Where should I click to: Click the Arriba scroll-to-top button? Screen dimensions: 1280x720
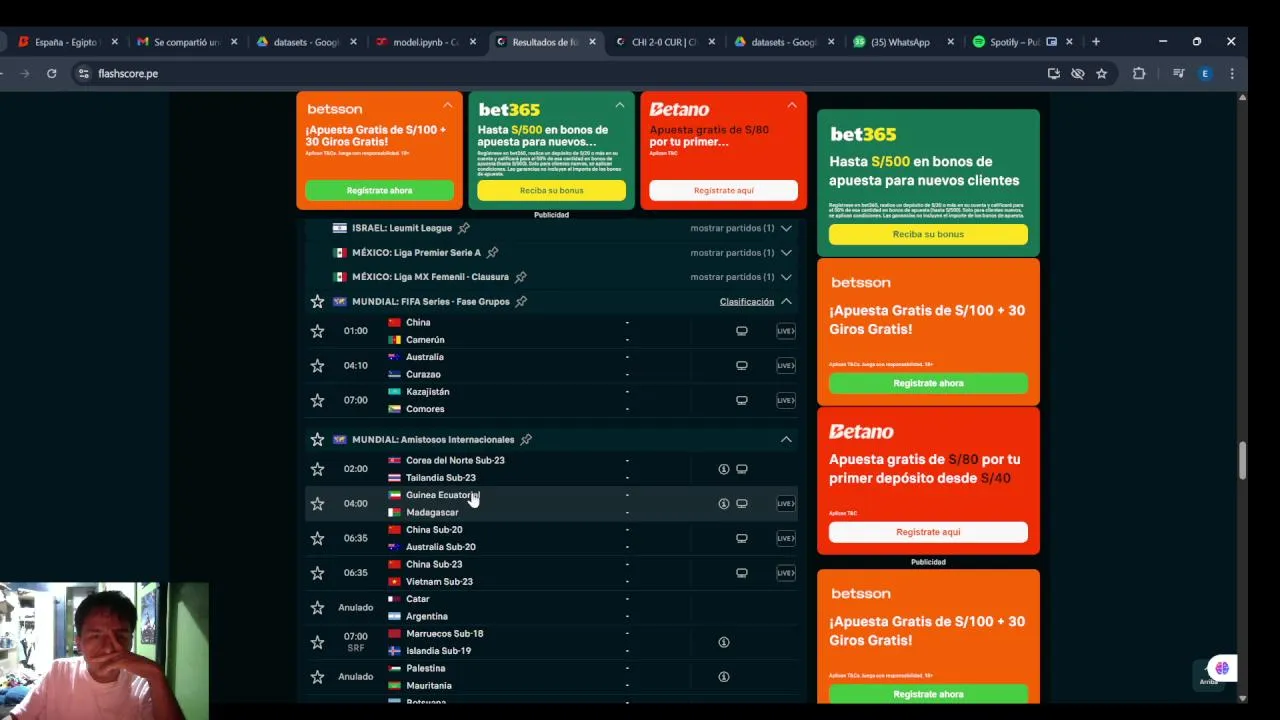[x=1209, y=674]
